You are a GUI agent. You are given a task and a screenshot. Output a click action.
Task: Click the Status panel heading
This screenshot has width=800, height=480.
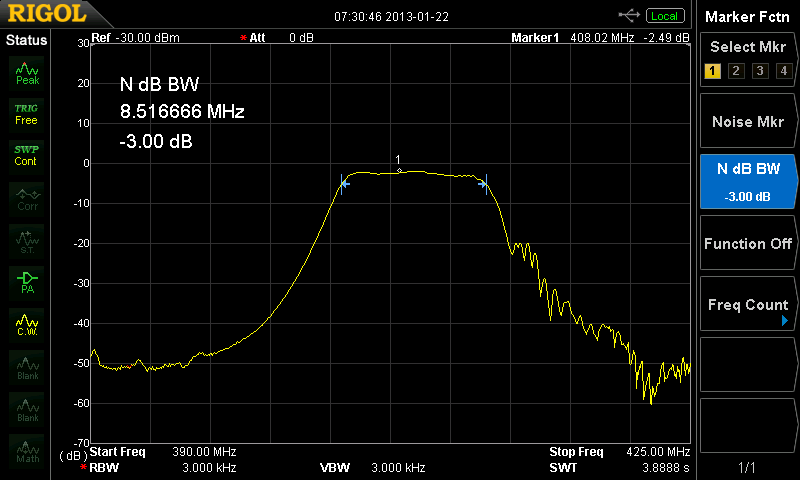pos(26,40)
